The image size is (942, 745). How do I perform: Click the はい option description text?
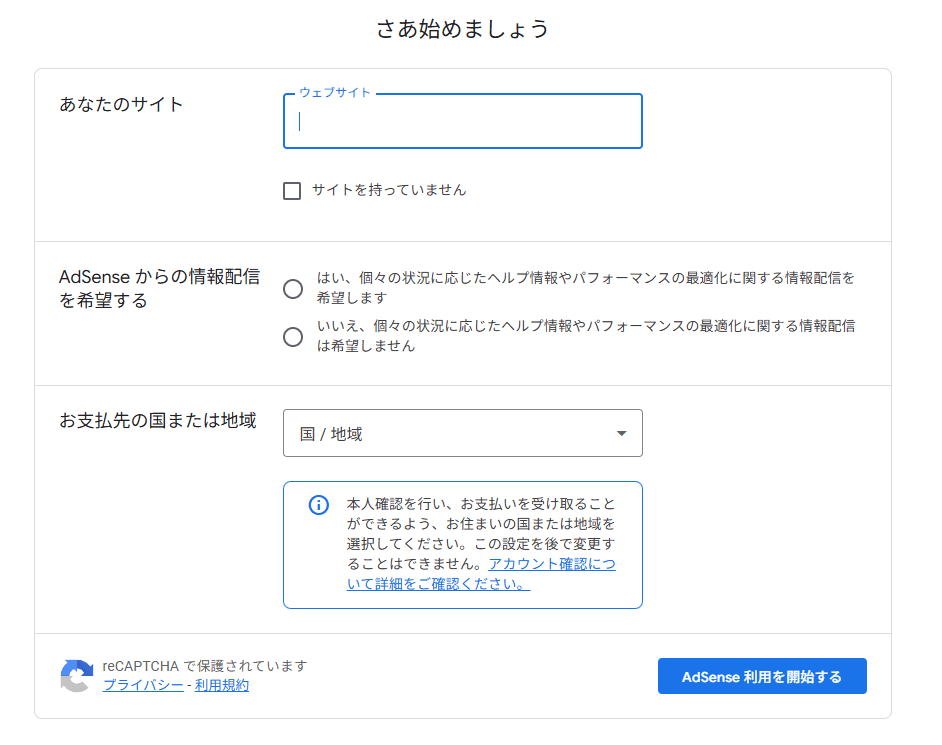(x=585, y=288)
